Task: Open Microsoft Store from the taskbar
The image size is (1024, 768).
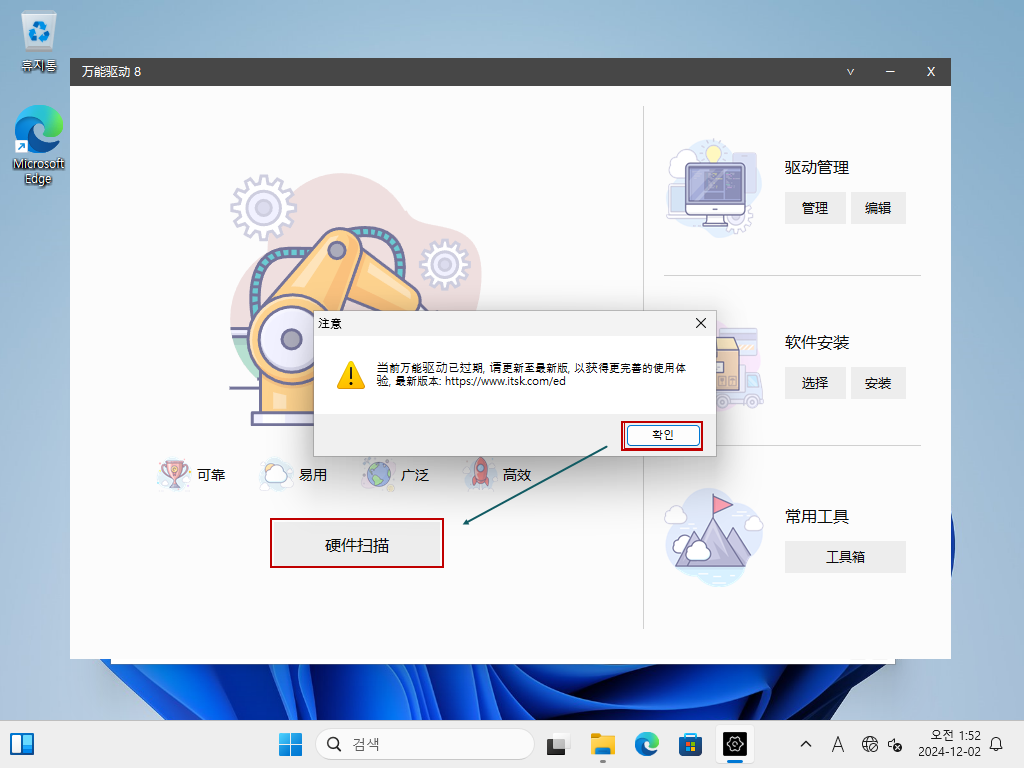Action: (x=690, y=744)
